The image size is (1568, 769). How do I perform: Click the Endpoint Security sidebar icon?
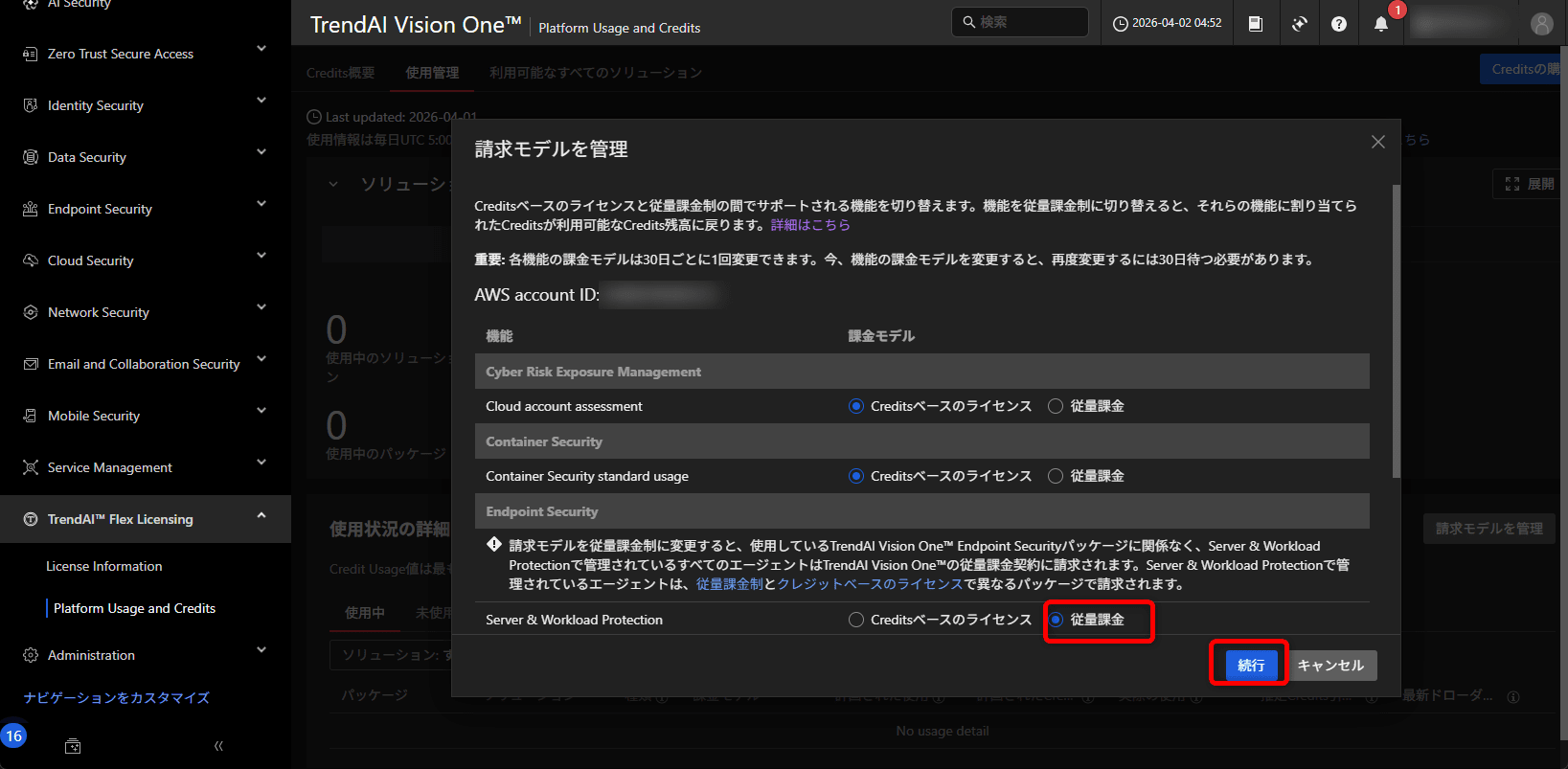[31, 209]
